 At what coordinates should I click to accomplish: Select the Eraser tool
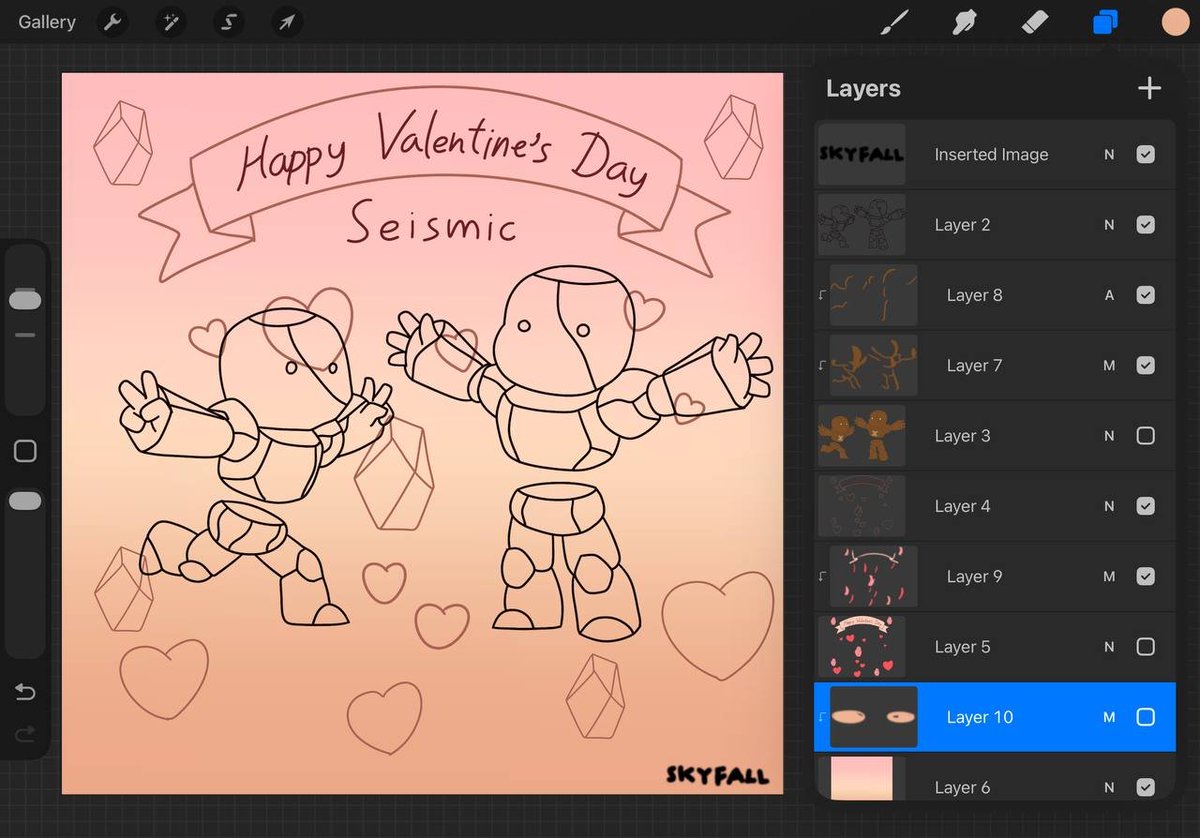pyautogui.click(x=1035, y=22)
